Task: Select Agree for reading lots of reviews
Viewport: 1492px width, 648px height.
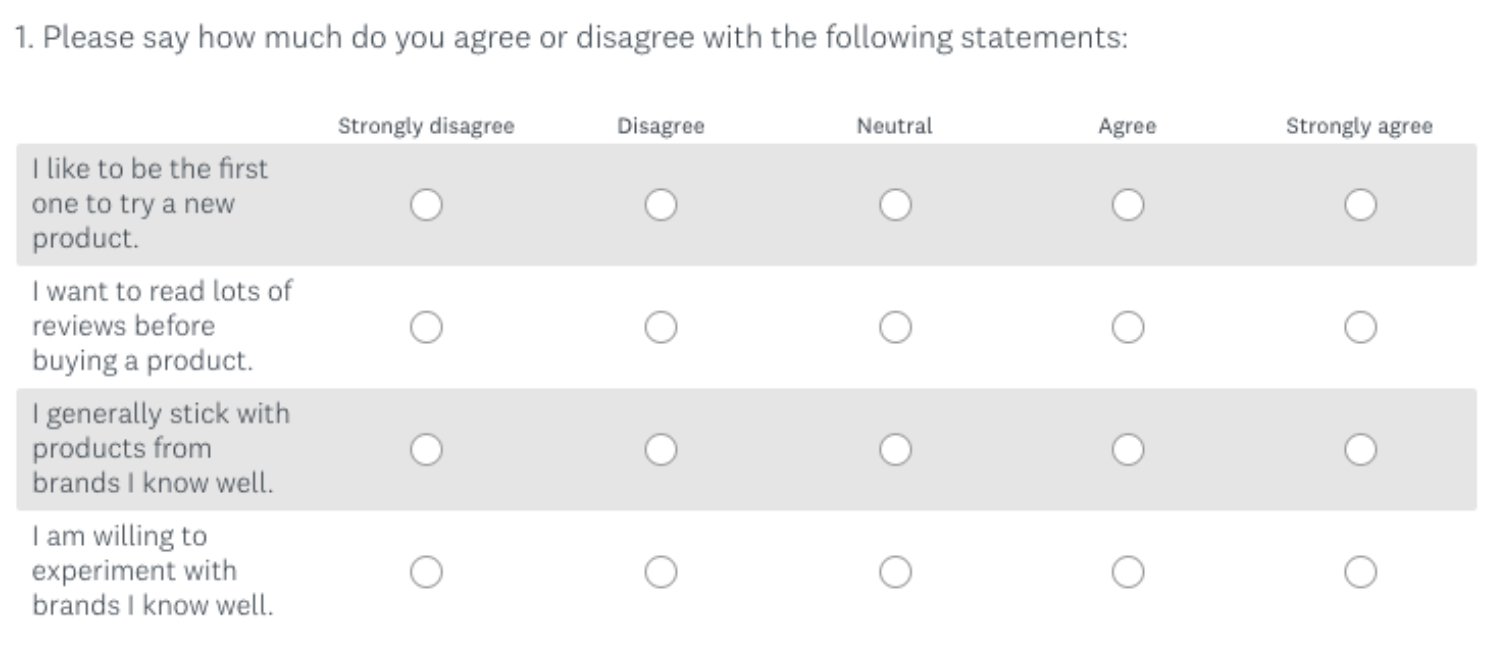Action: coord(1129,324)
